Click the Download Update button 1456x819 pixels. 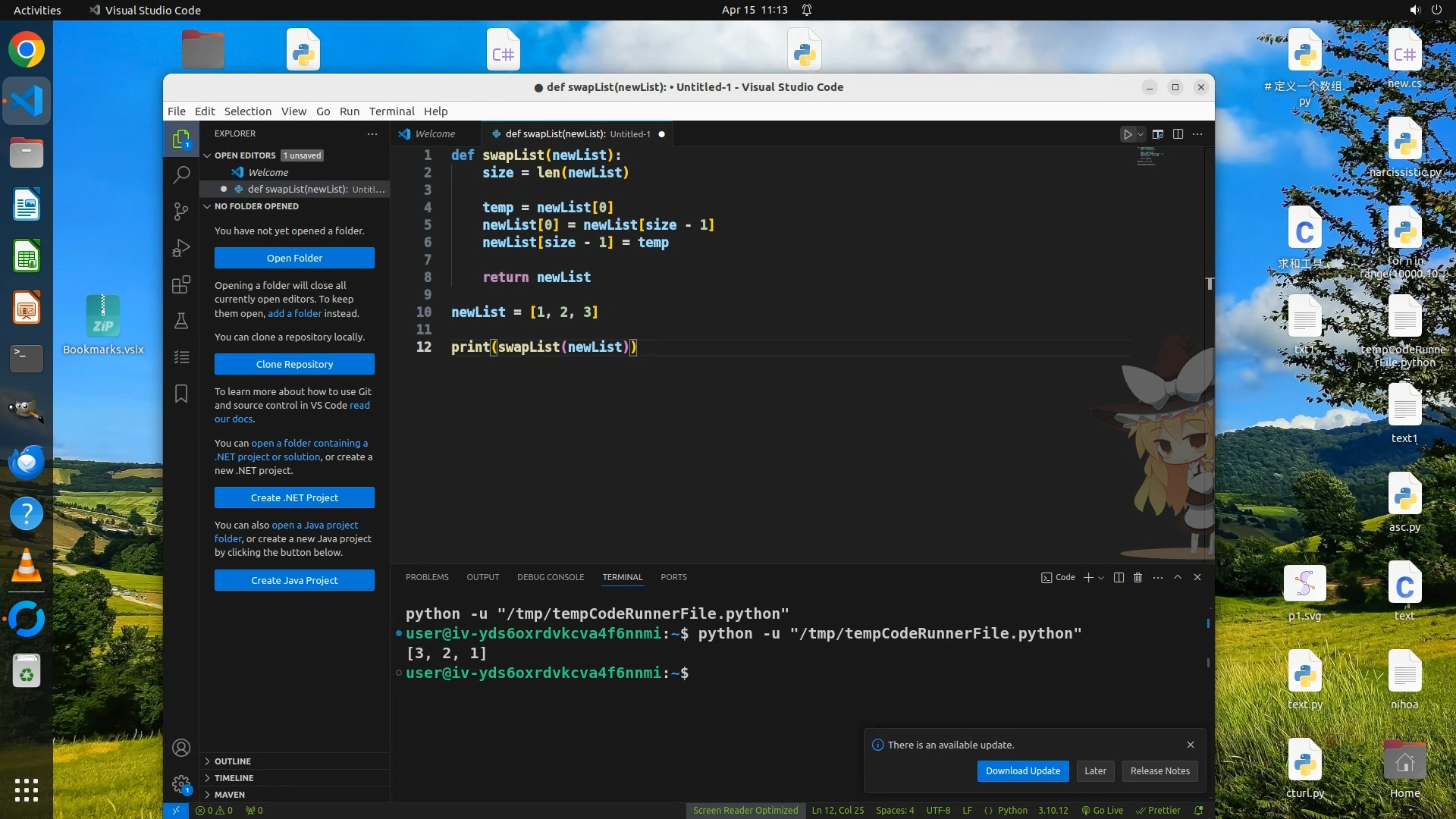[1023, 771]
